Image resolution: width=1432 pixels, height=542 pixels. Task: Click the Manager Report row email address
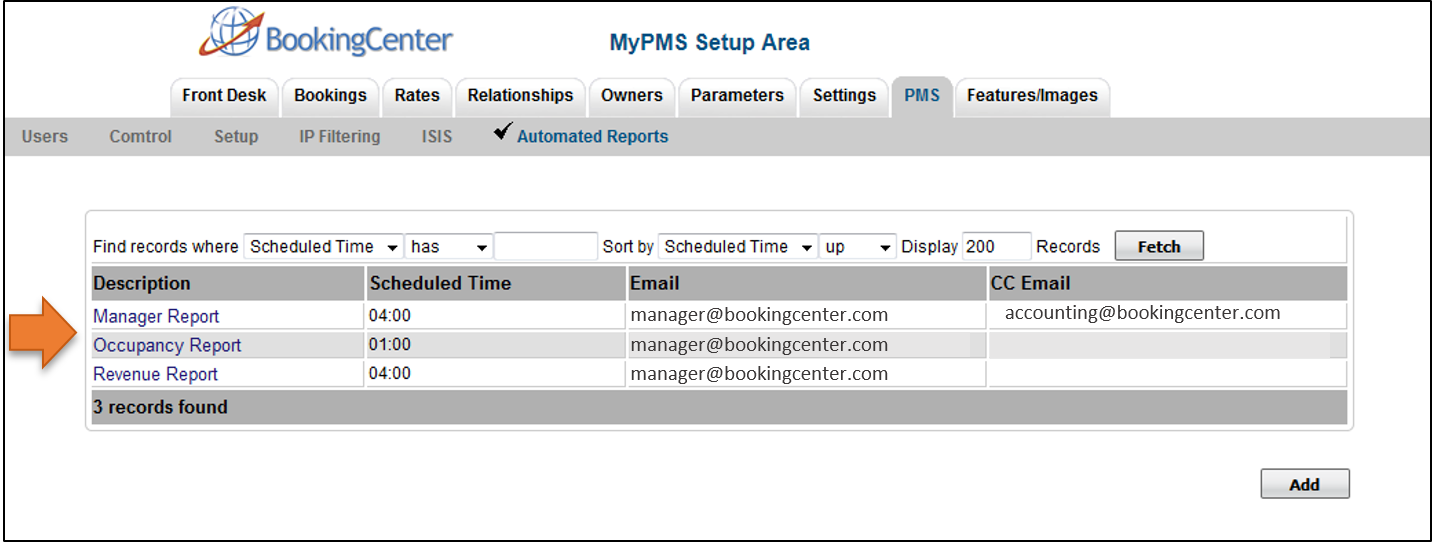coord(759,315)
